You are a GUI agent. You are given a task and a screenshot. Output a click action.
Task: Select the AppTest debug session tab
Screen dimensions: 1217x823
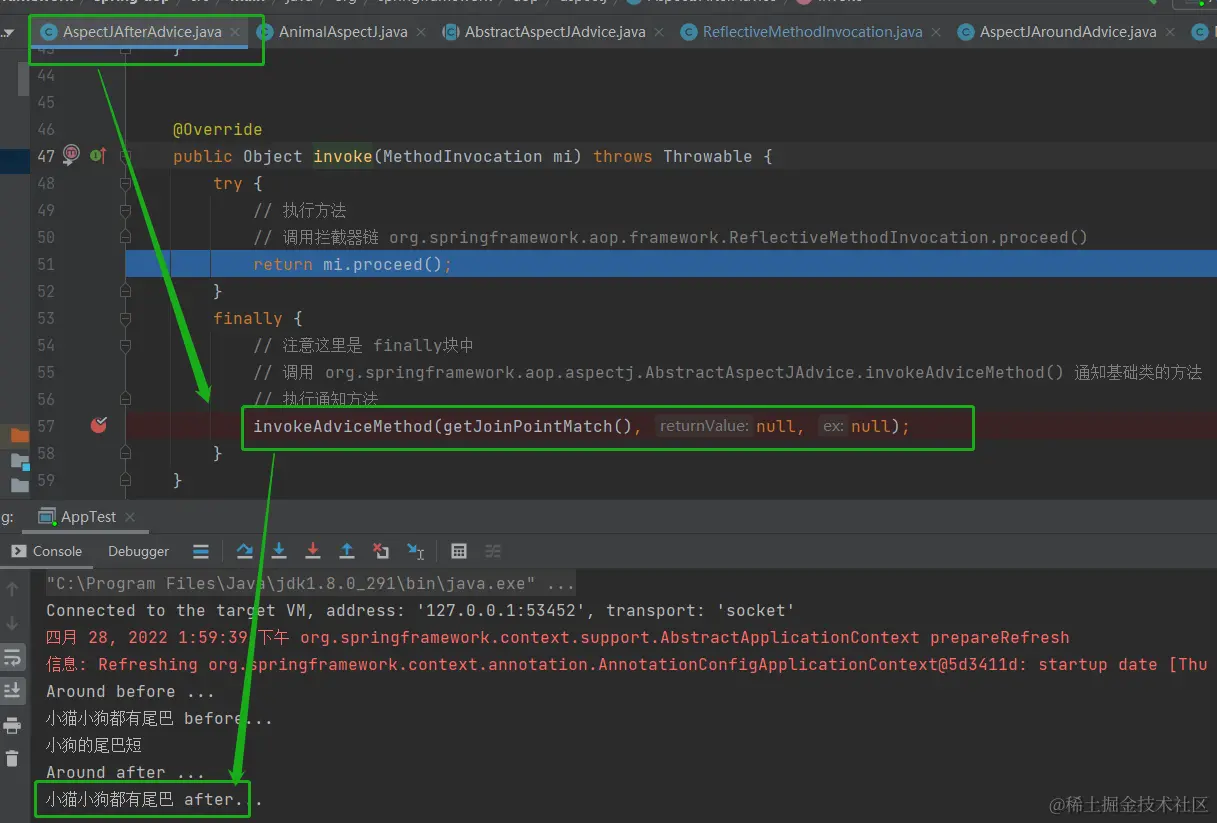tap(88, 517)
